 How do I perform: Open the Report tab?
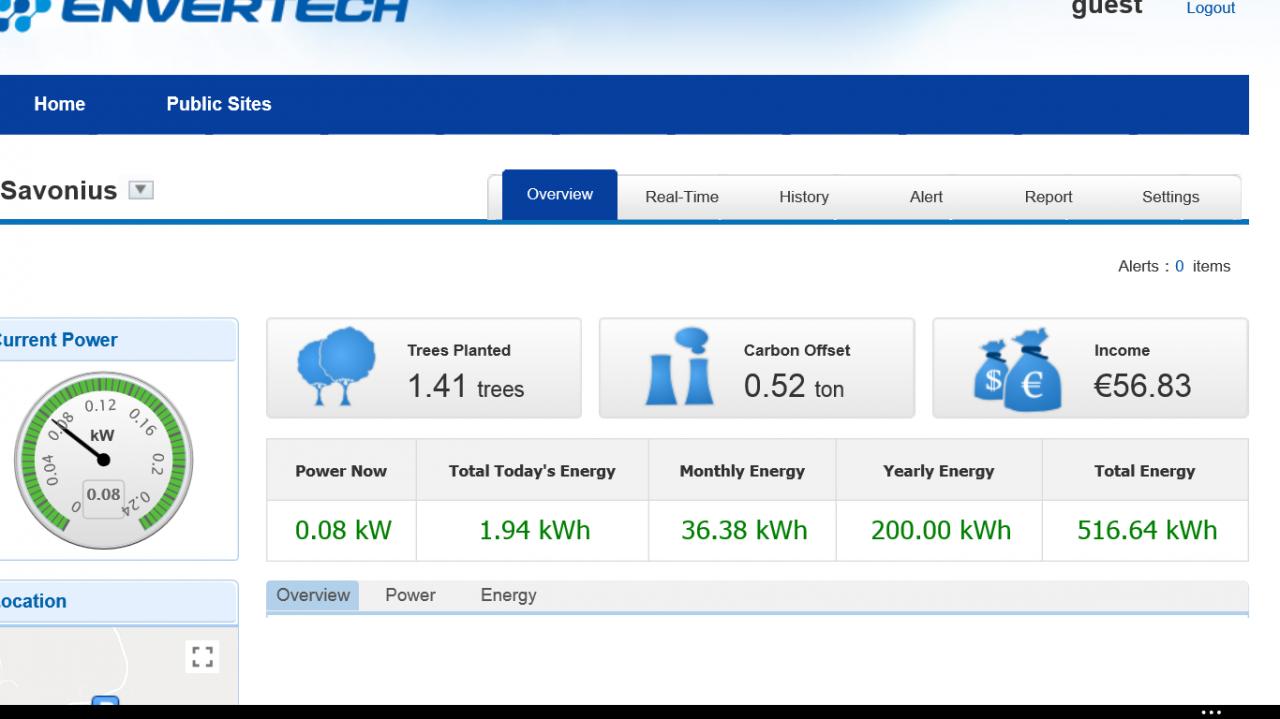[1048, 197]
